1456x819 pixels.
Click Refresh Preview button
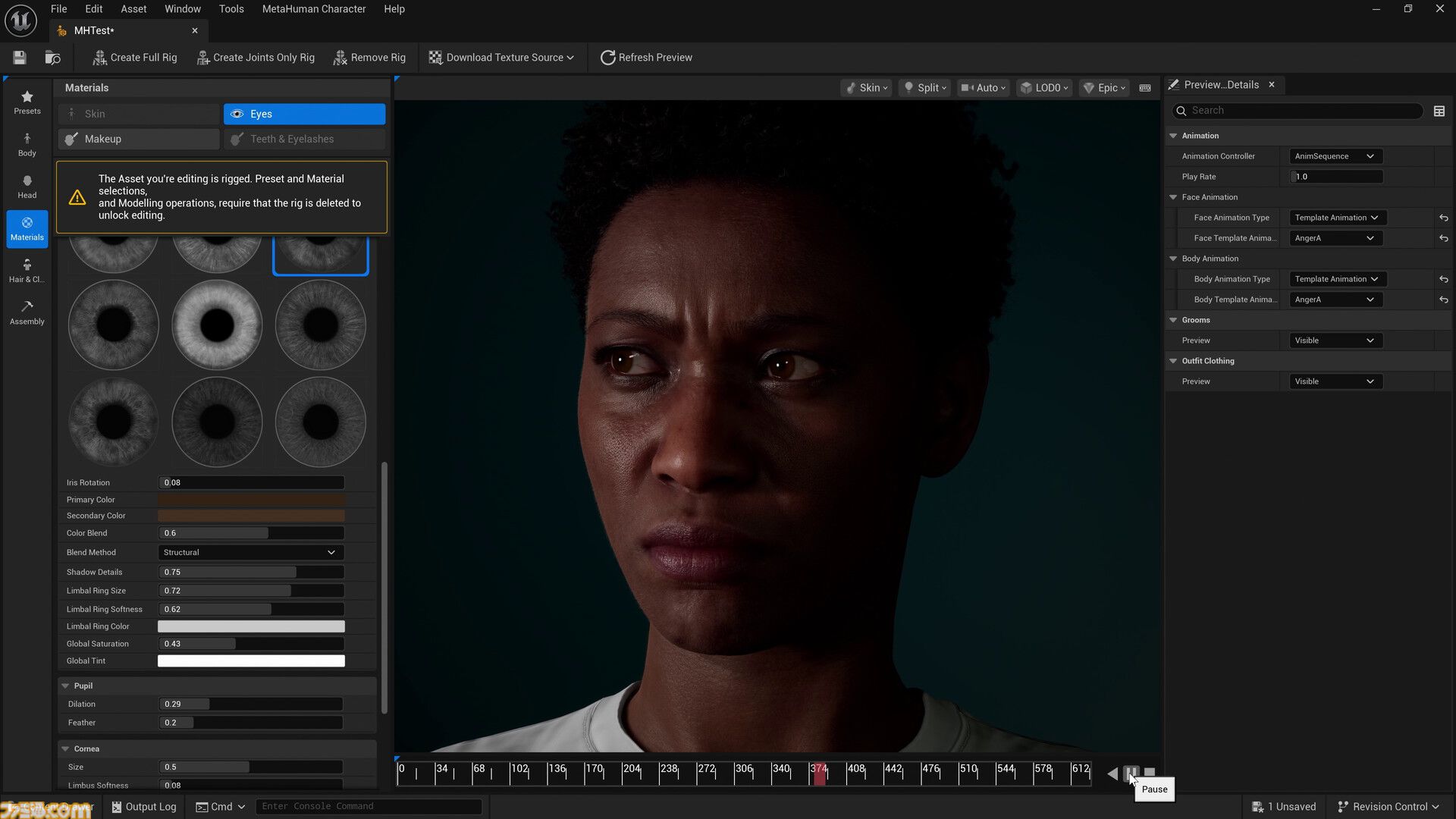[x=646, y=58]
